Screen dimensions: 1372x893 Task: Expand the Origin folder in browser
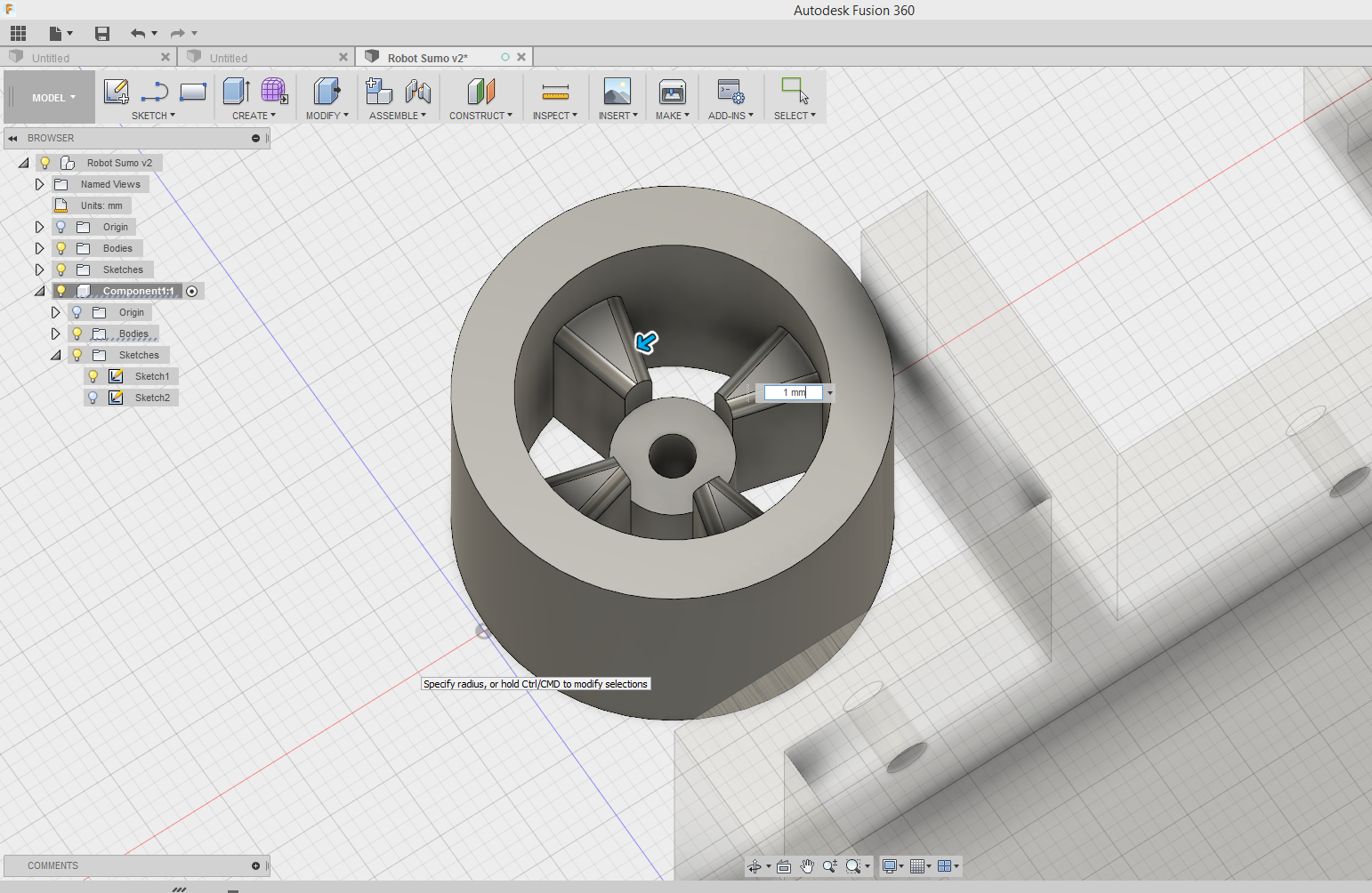click(x=39, y=226)
